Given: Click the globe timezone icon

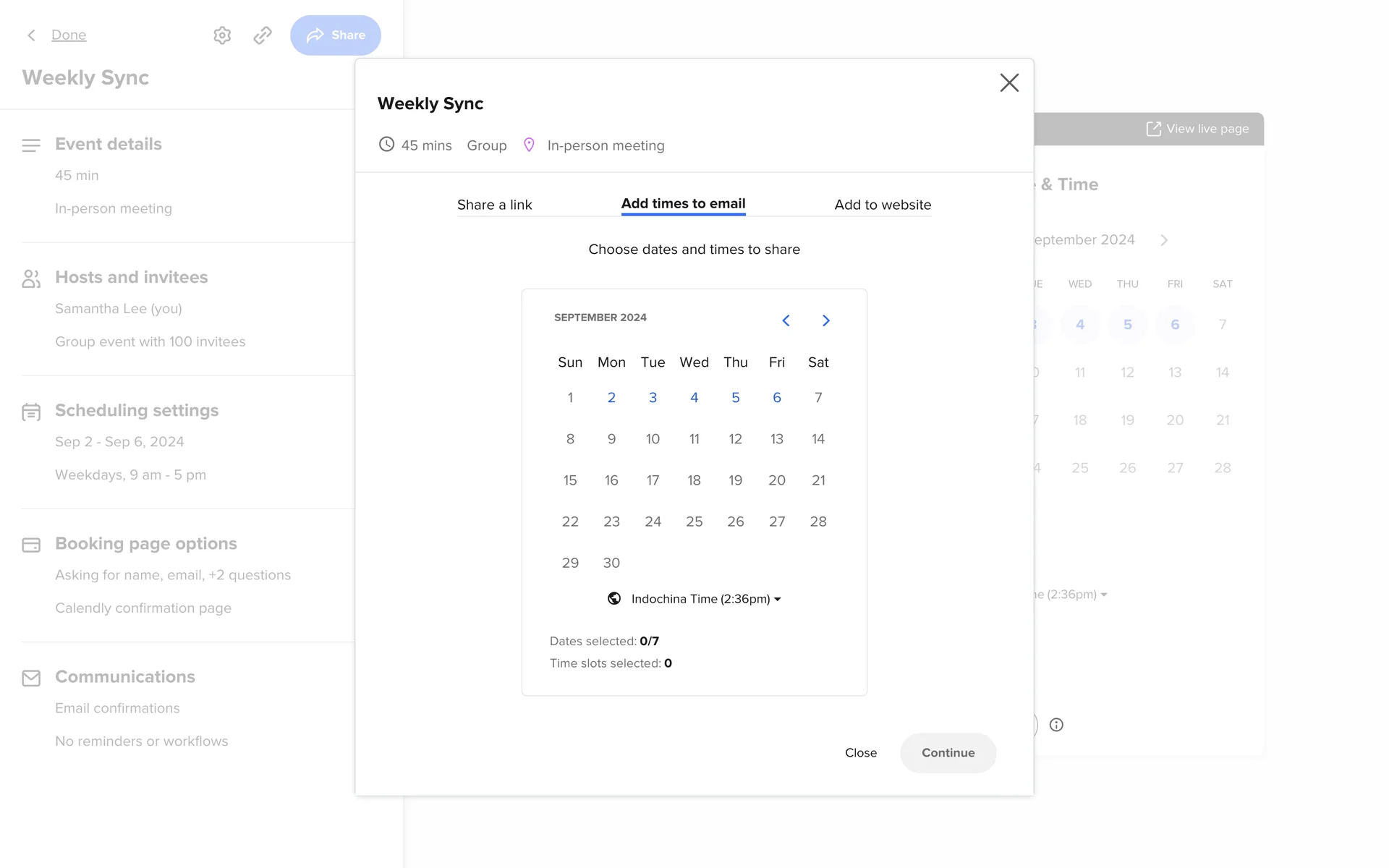Looking at the screenshot, I should click(x=614, y=599).
